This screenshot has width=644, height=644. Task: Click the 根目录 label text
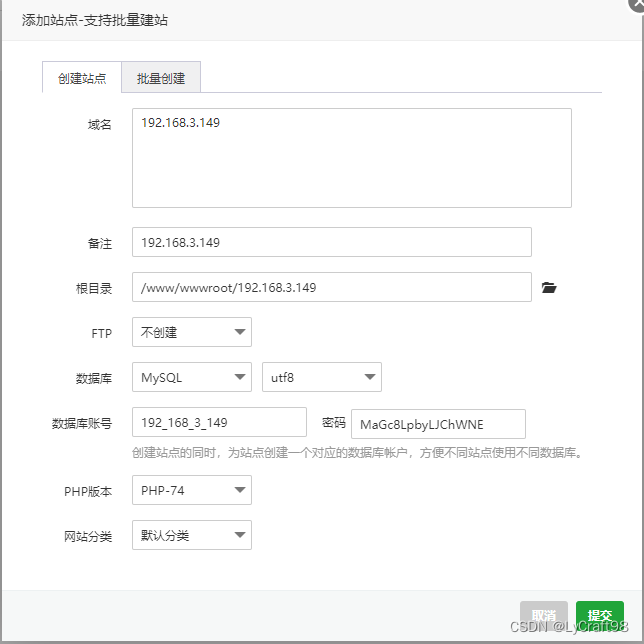(x=94, y=288)
